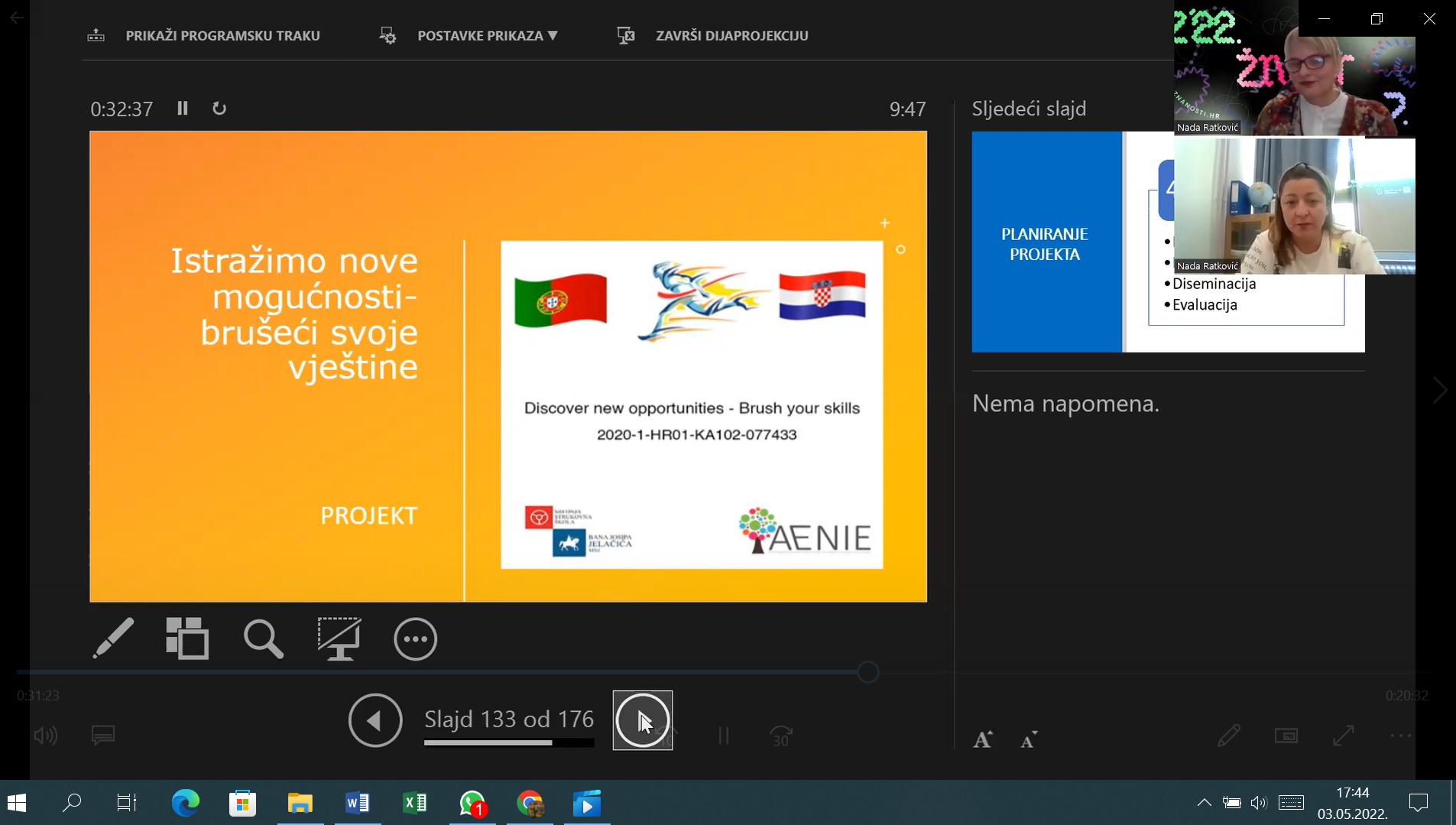Click the video edit pencil icon
1456x825 pixels.
click(x=1229, y=736)
